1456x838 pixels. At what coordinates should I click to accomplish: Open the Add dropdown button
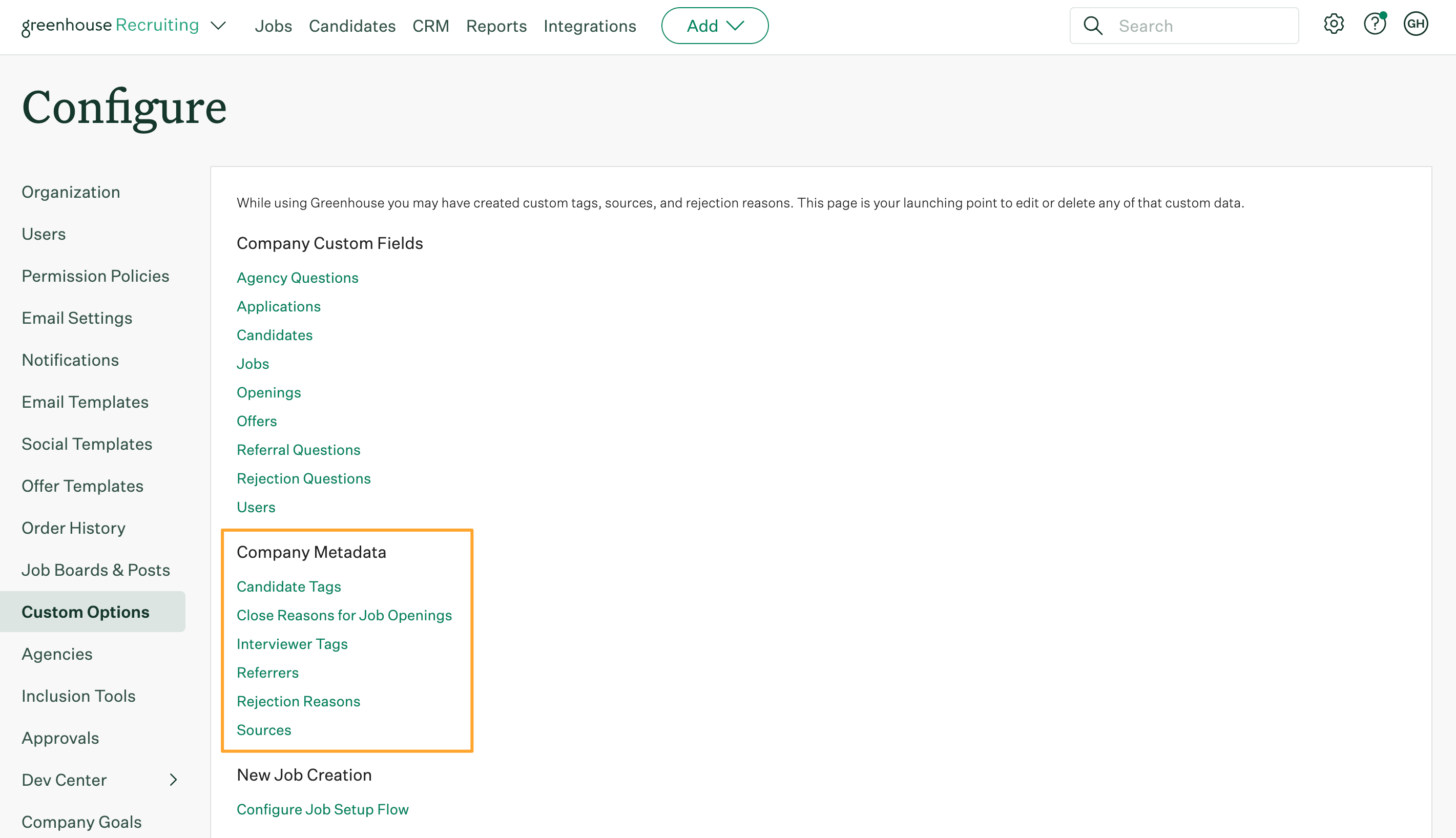click(x=715, y=26)
